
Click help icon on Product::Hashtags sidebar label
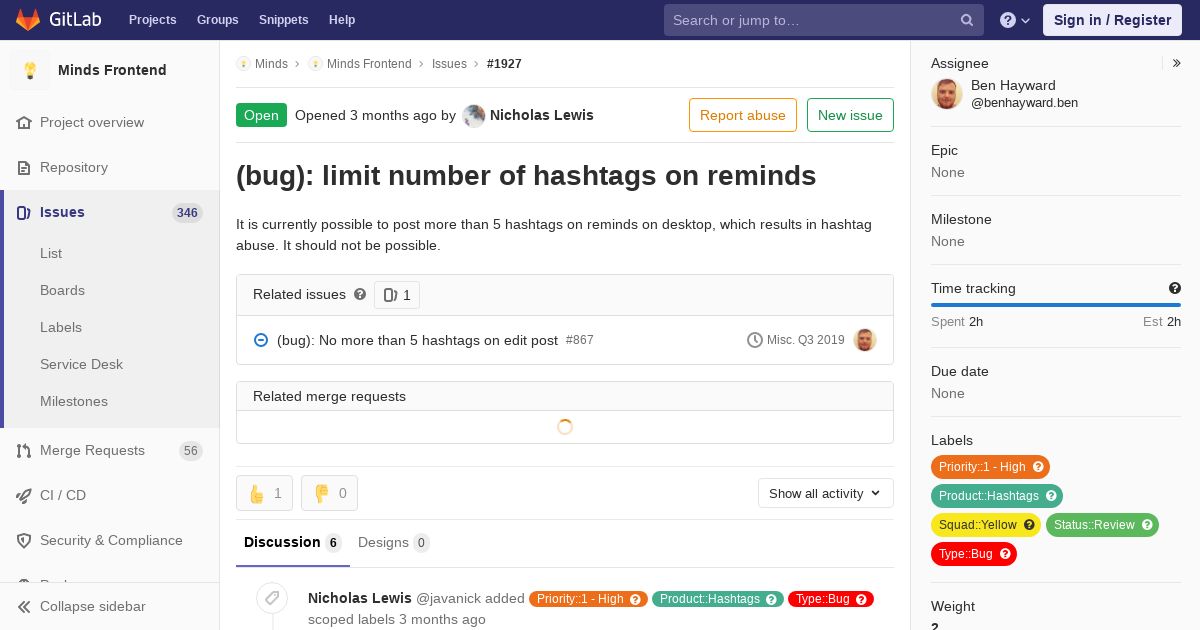[1051, 496]
